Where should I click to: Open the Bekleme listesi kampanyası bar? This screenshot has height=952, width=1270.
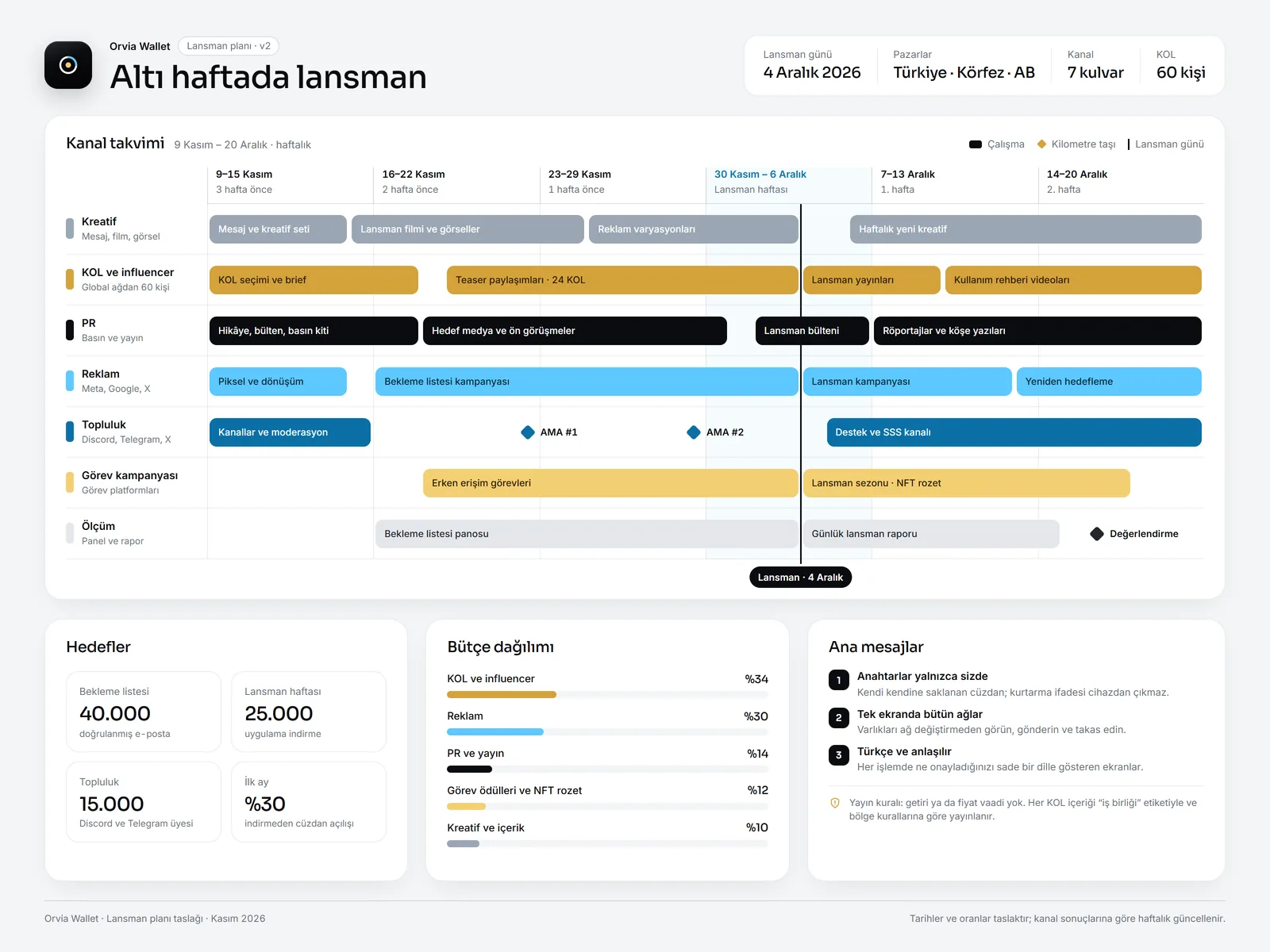click(x=587, y=382)
